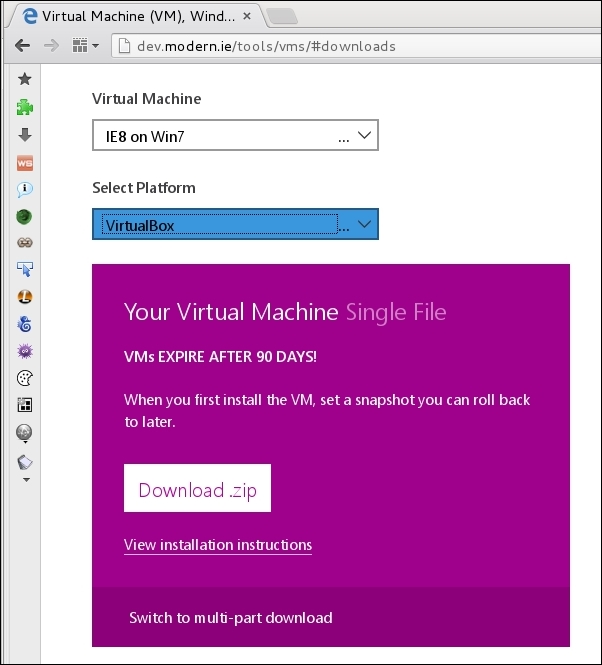Go back with the browser back arrow
The image size is (602, 665).
pos(22,45)
